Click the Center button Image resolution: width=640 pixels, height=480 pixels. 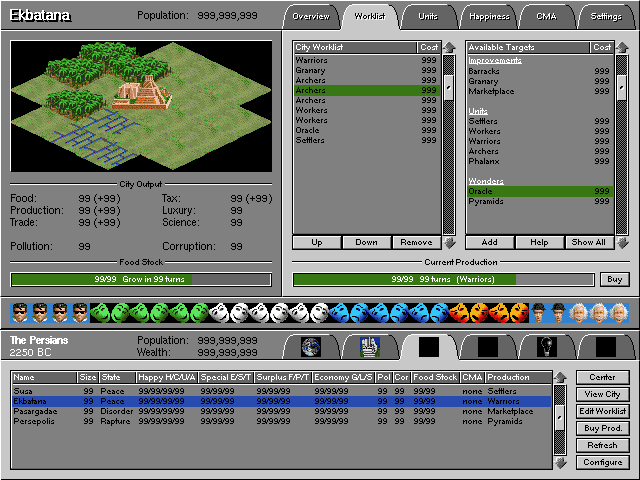point(602,378)
